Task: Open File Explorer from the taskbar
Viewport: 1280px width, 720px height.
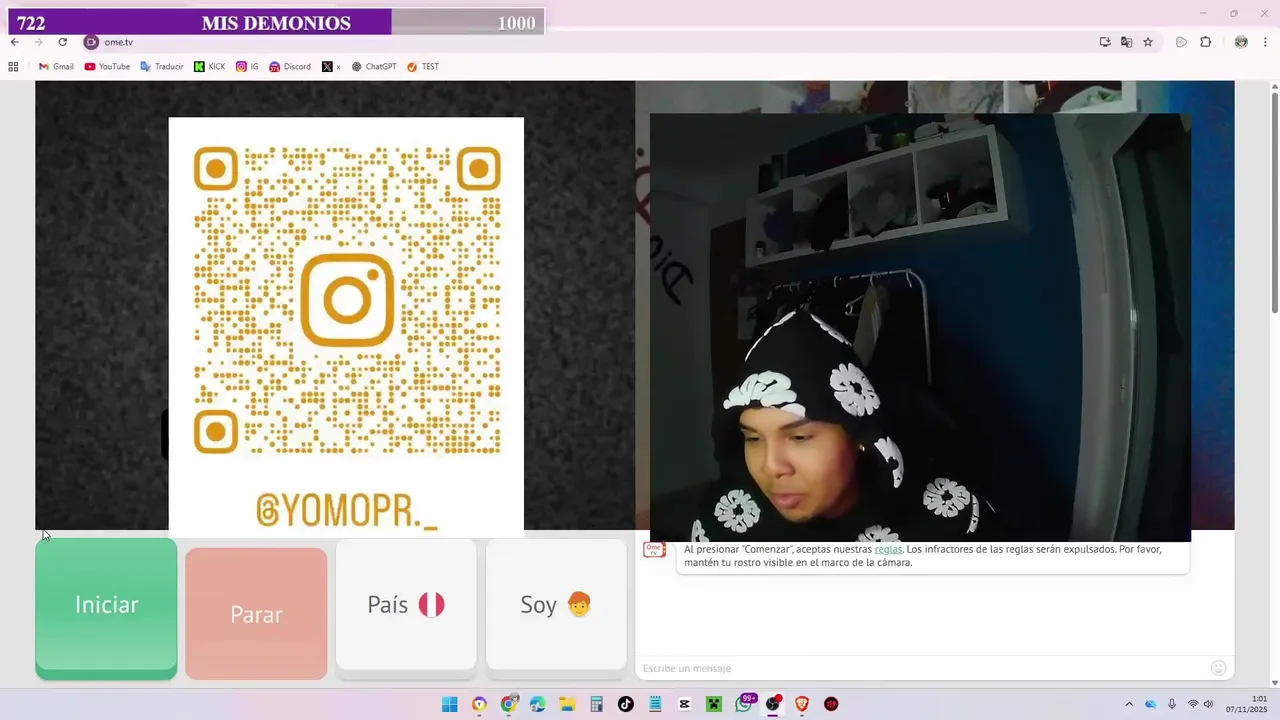Action: 567,704
